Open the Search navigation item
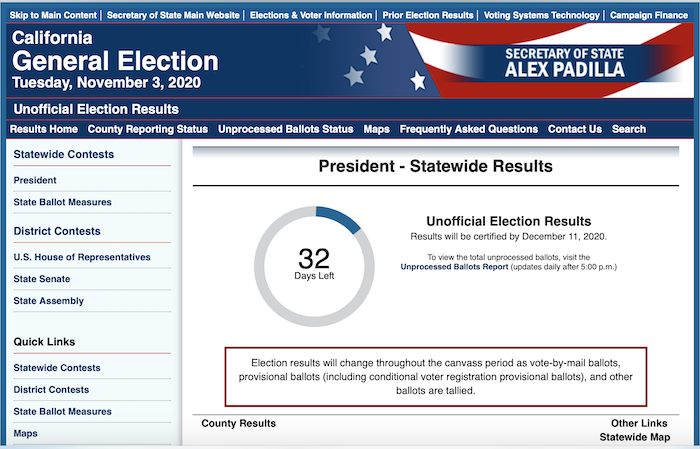Screen dimensions: 700x449 pos(629,129)
